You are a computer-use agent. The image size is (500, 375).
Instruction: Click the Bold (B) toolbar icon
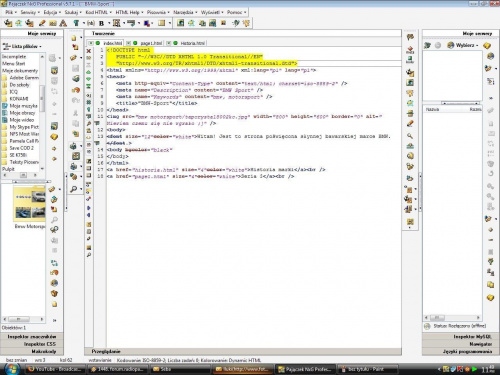click(x=101, y=23)
